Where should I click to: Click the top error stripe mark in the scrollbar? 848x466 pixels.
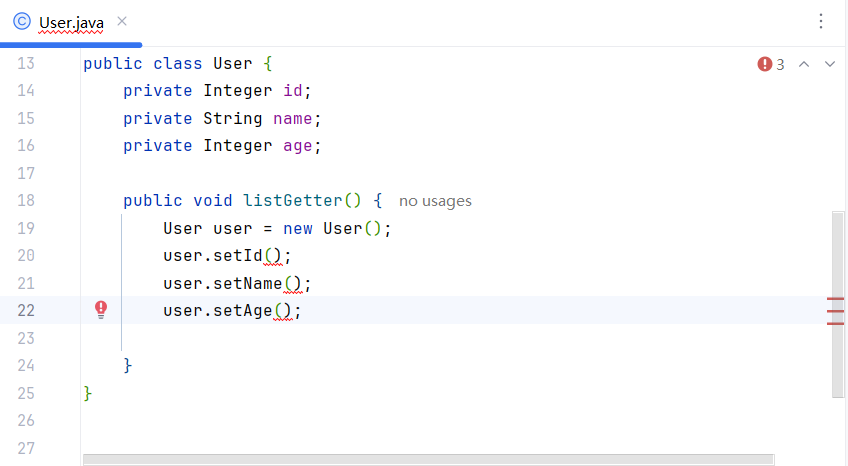(836, 299)
